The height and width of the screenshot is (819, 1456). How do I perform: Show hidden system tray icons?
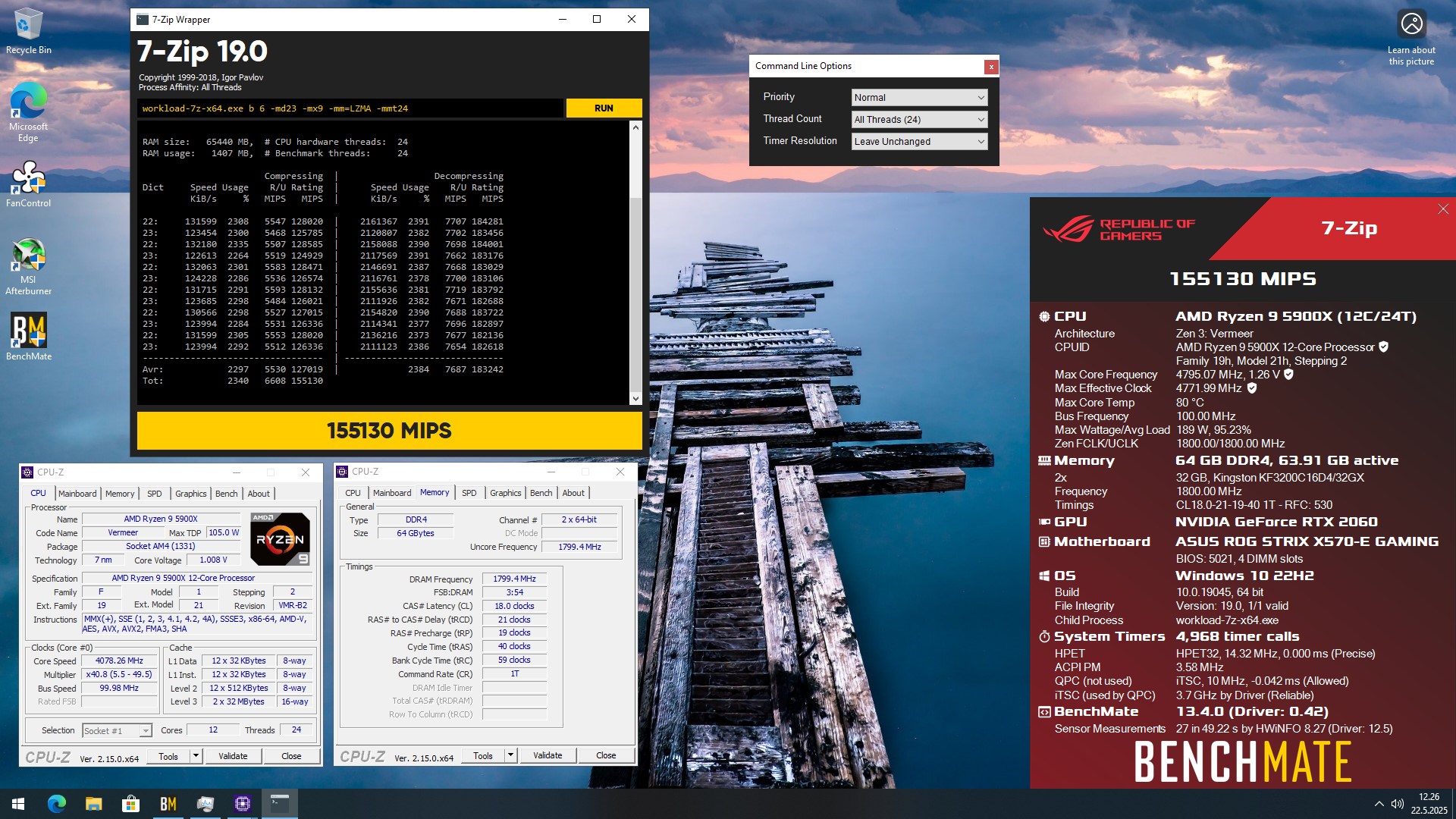(1379, 804)
